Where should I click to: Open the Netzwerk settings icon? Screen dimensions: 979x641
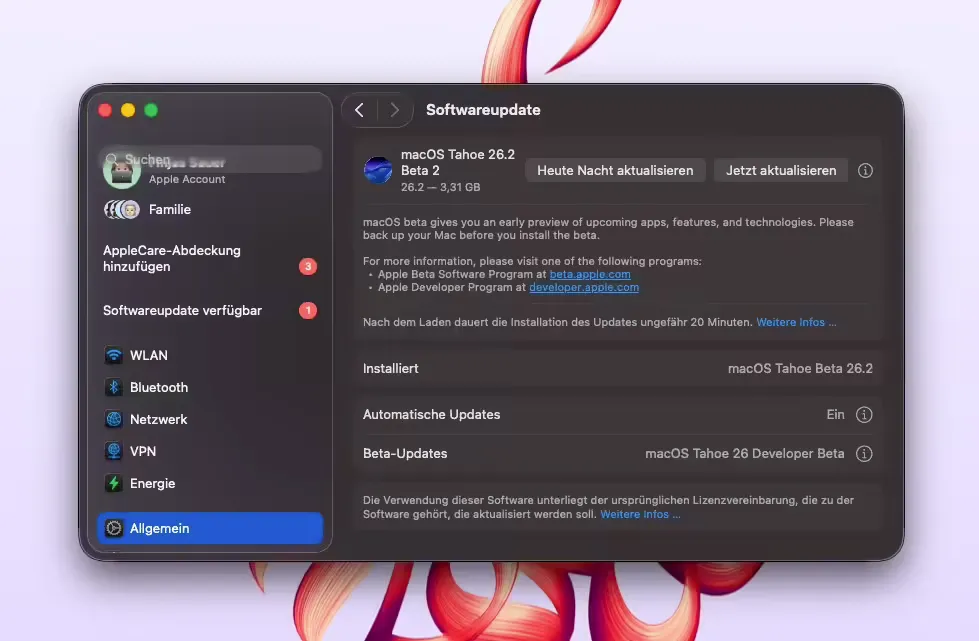click(114, 419)
